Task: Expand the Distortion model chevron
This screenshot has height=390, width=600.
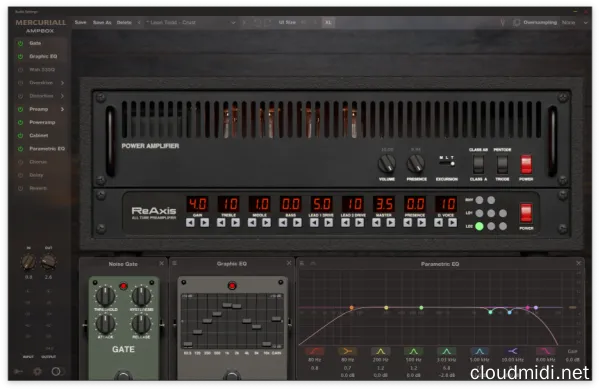Action: [62, 96]
